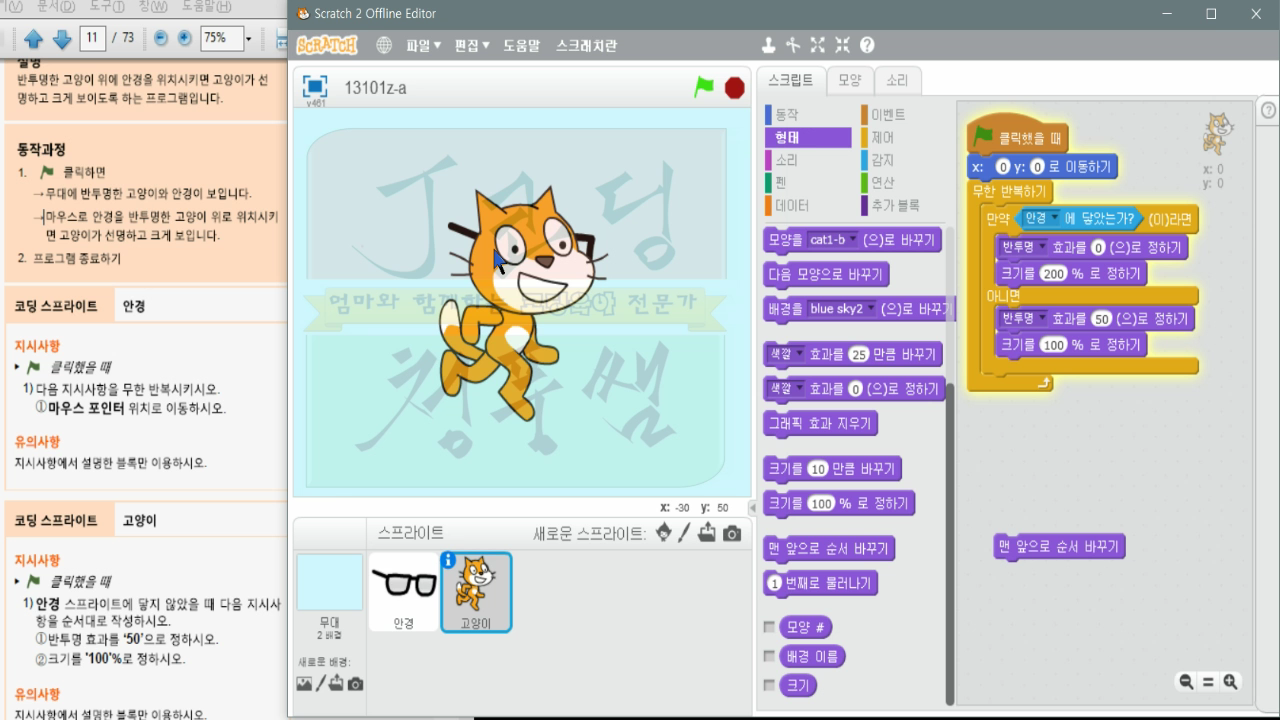Create new sprite from camera
This screenshot has height=720, width=1280.
pos(732,534)
